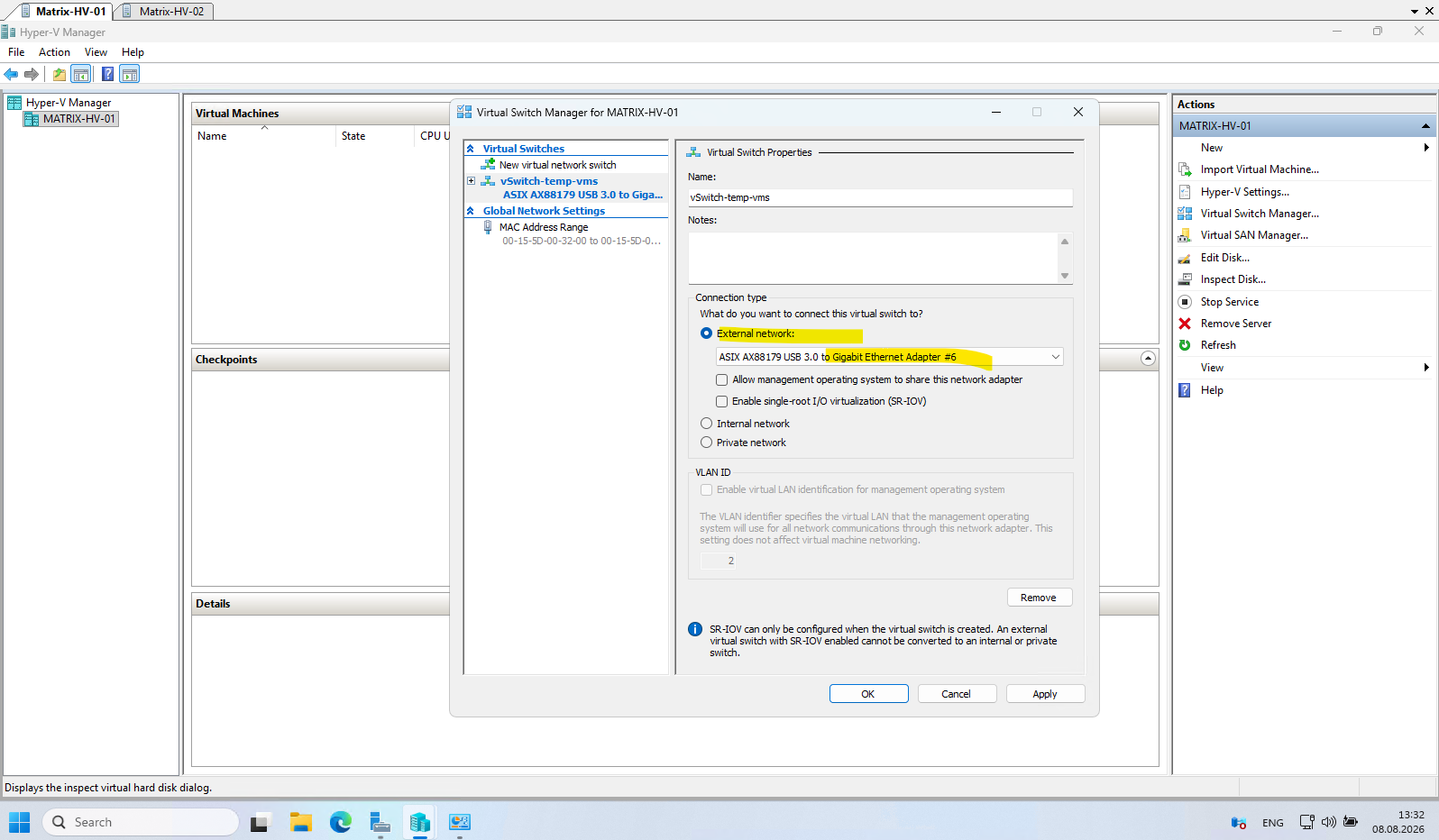
Task: Click the Name column header in Virtual Machines
Action: pos(263,136)
